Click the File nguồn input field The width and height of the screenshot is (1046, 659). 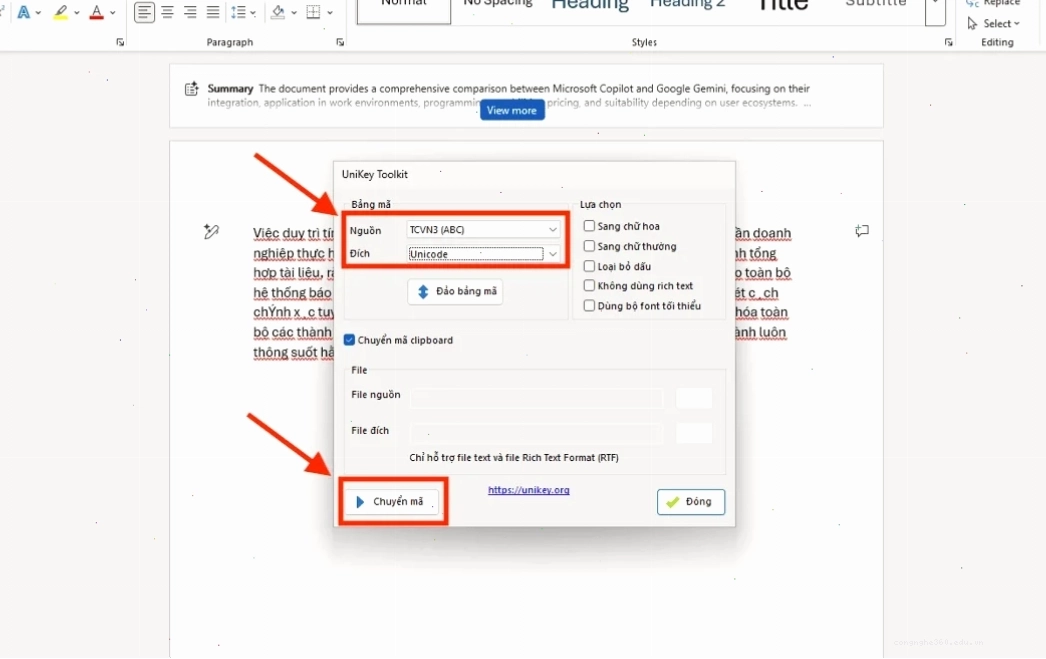[537, 398]
